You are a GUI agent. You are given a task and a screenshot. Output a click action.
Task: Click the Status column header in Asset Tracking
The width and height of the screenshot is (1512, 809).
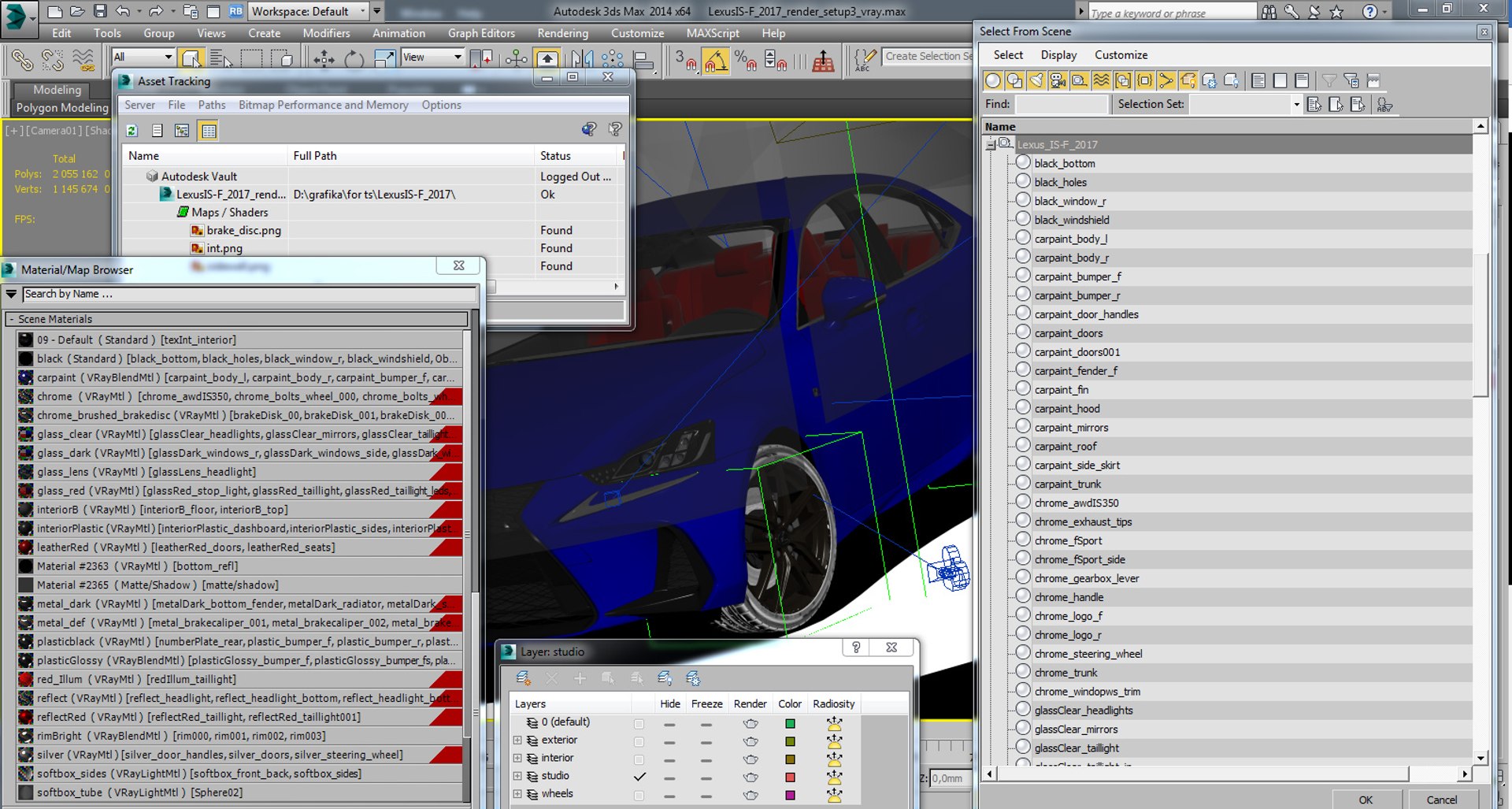coord(577,156)
